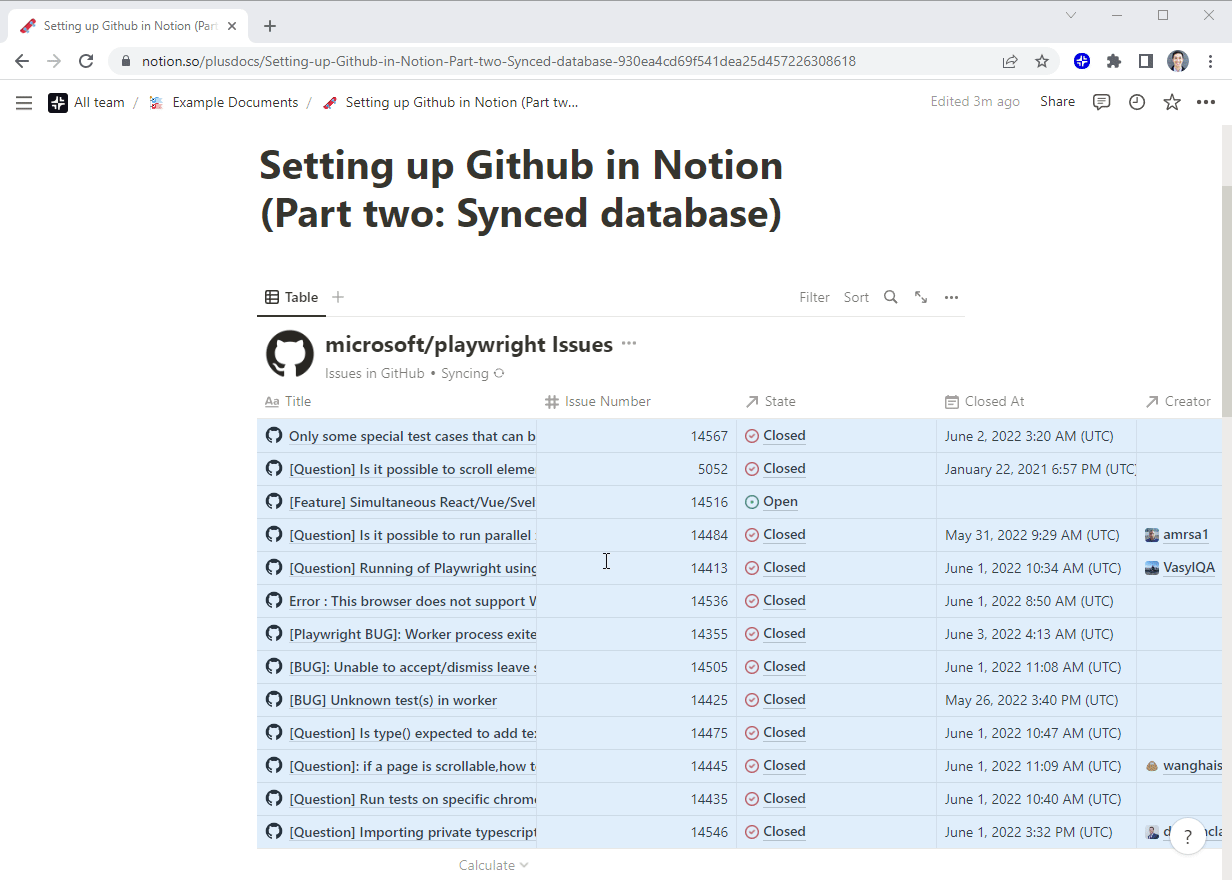The height and width of the screenshot is (880, 1232).
Task: Select the 'June 1, 2022 3:32 PM (UTC)' cell
Action: 1037,832
